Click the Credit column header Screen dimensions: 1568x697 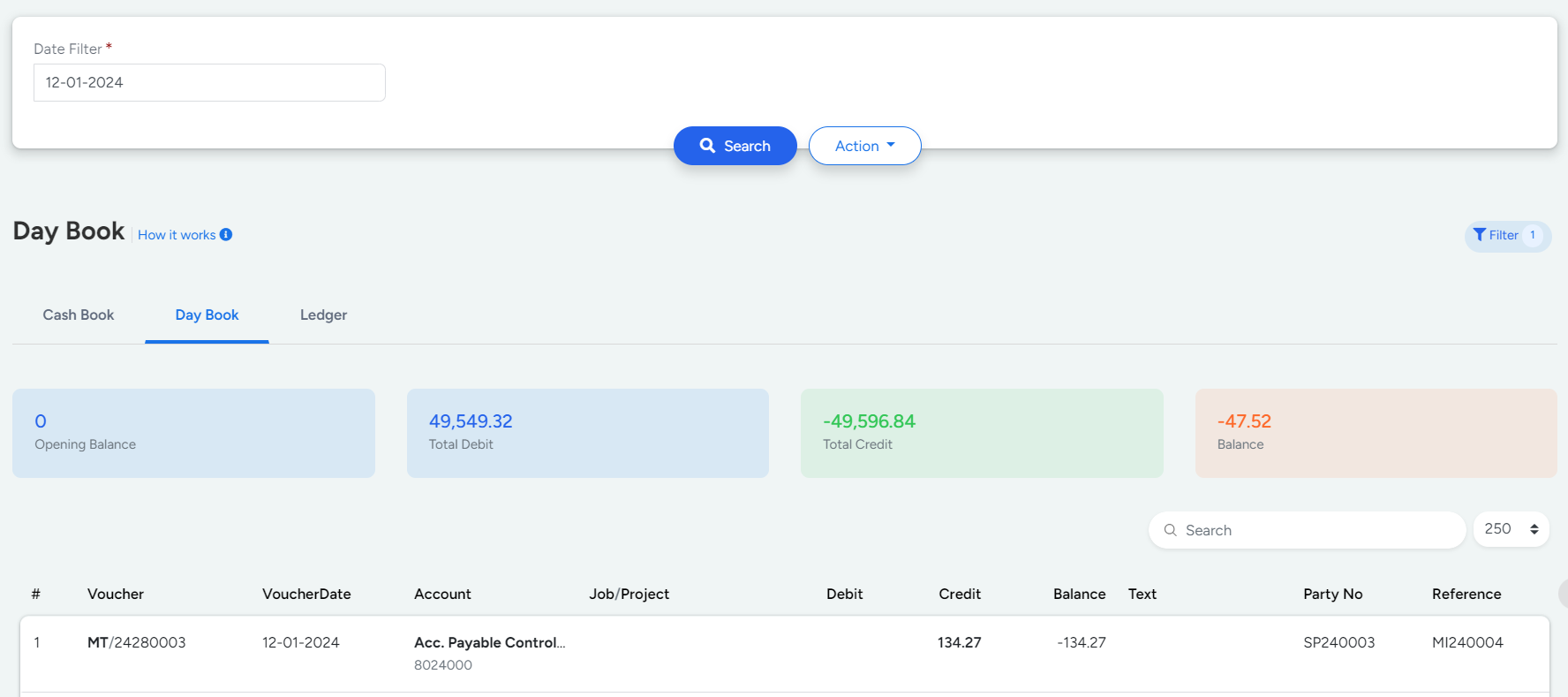click(960, 594)
